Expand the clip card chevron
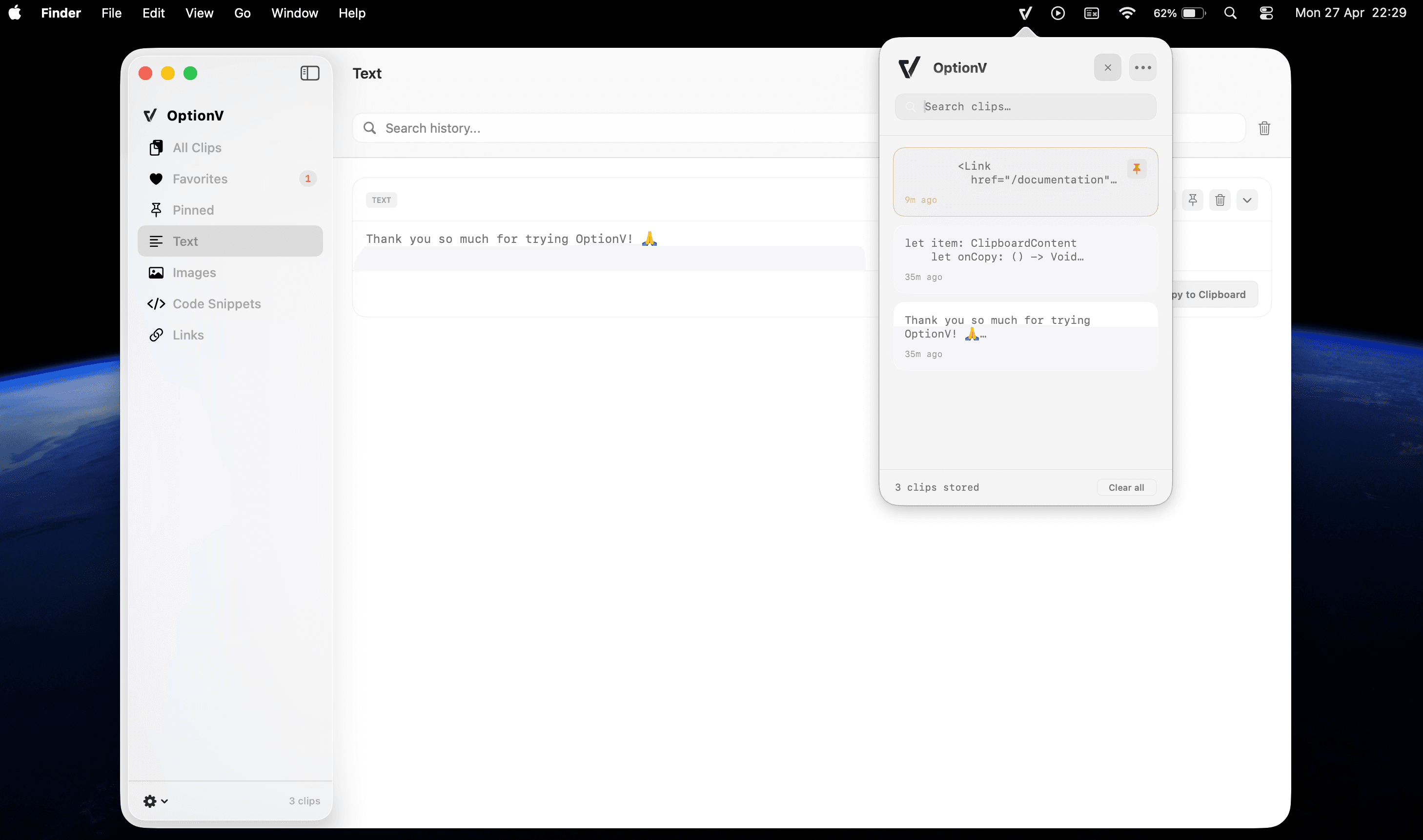The image size is (1423, 840). tap(1247, 200)
